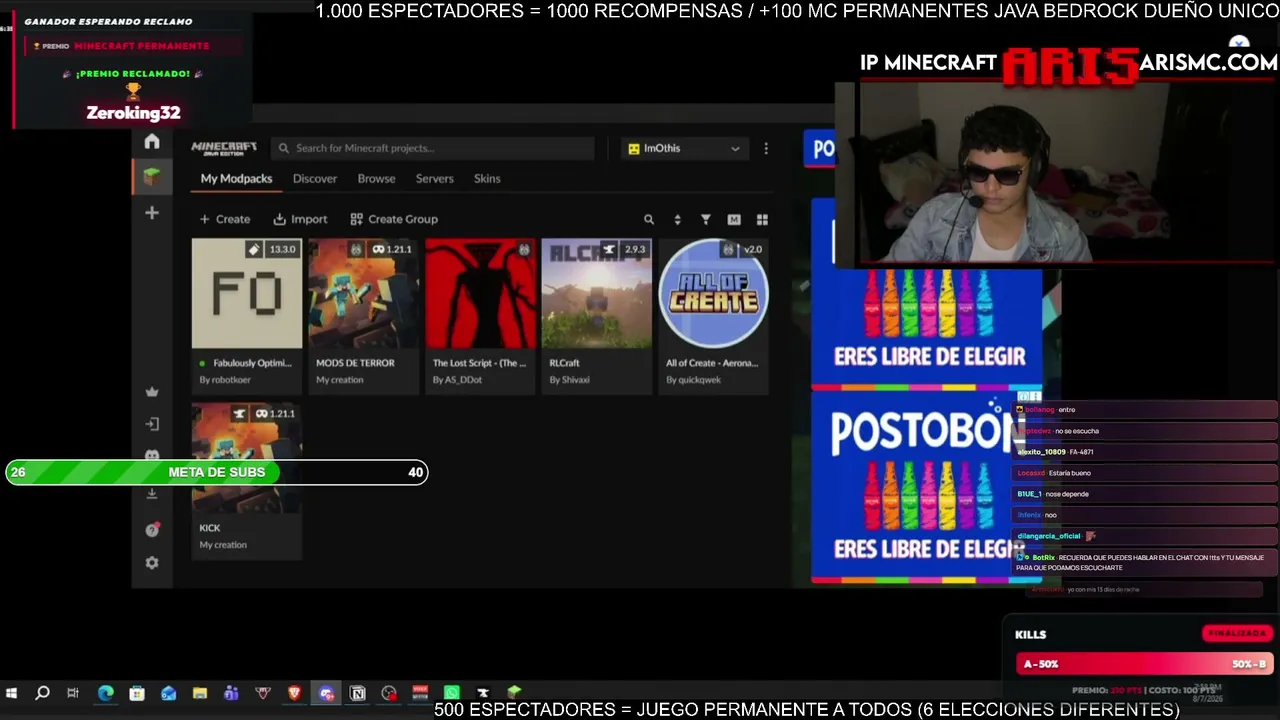Go to the Skins tab

(487, 179)
